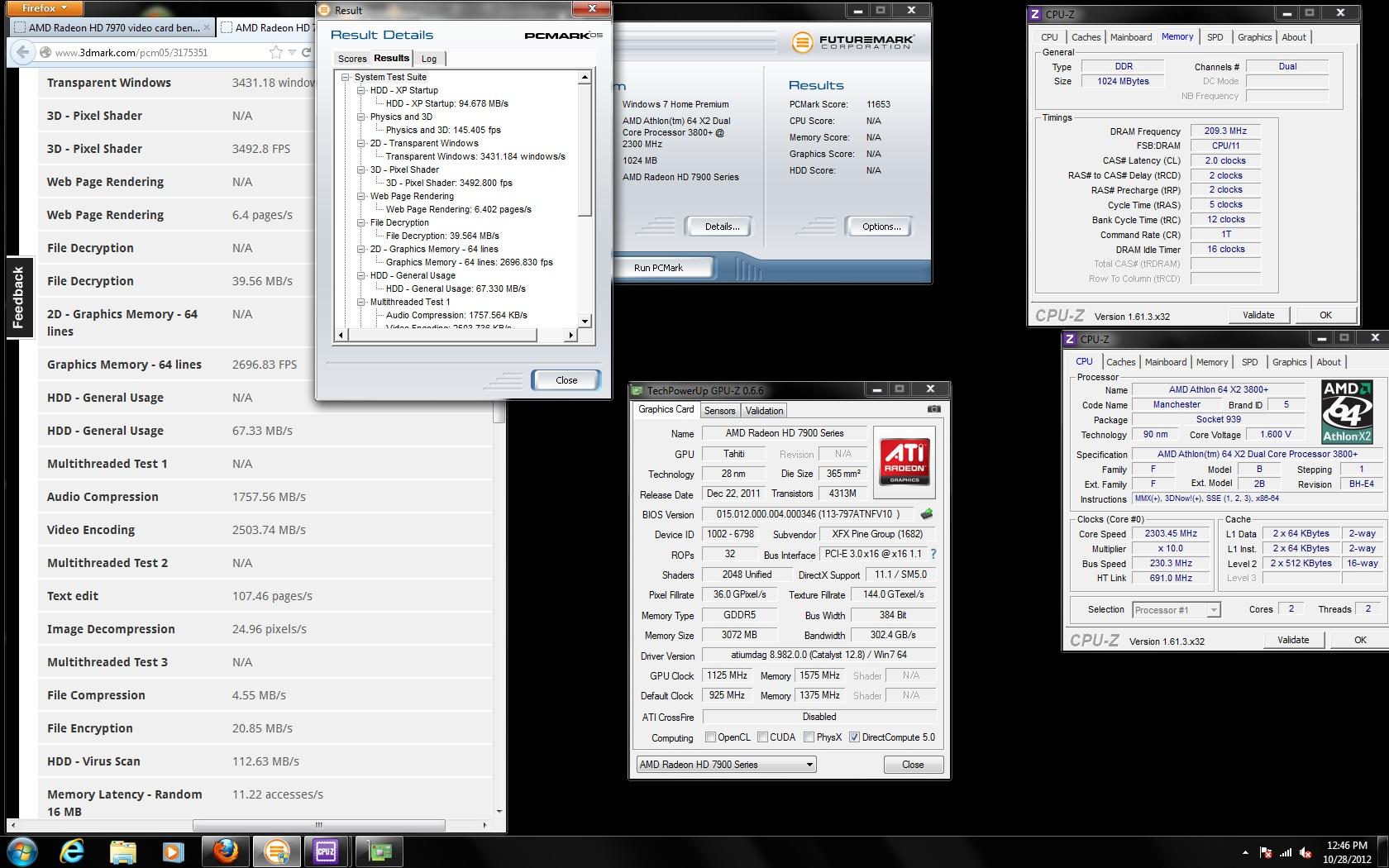This screenshot has height=868, width=1389.
Task: Click the GPU-Z BIOS Version field
Action: tap(809, 514)
